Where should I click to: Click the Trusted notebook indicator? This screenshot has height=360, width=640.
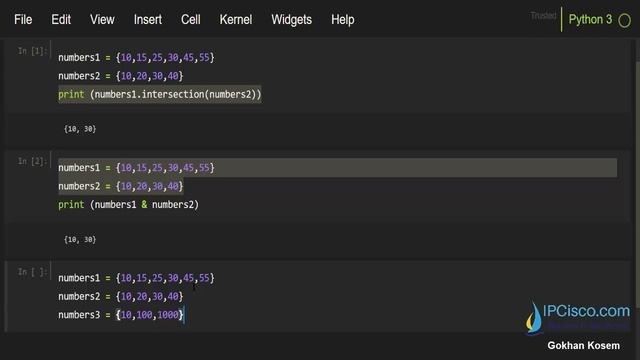coord(543,16)
